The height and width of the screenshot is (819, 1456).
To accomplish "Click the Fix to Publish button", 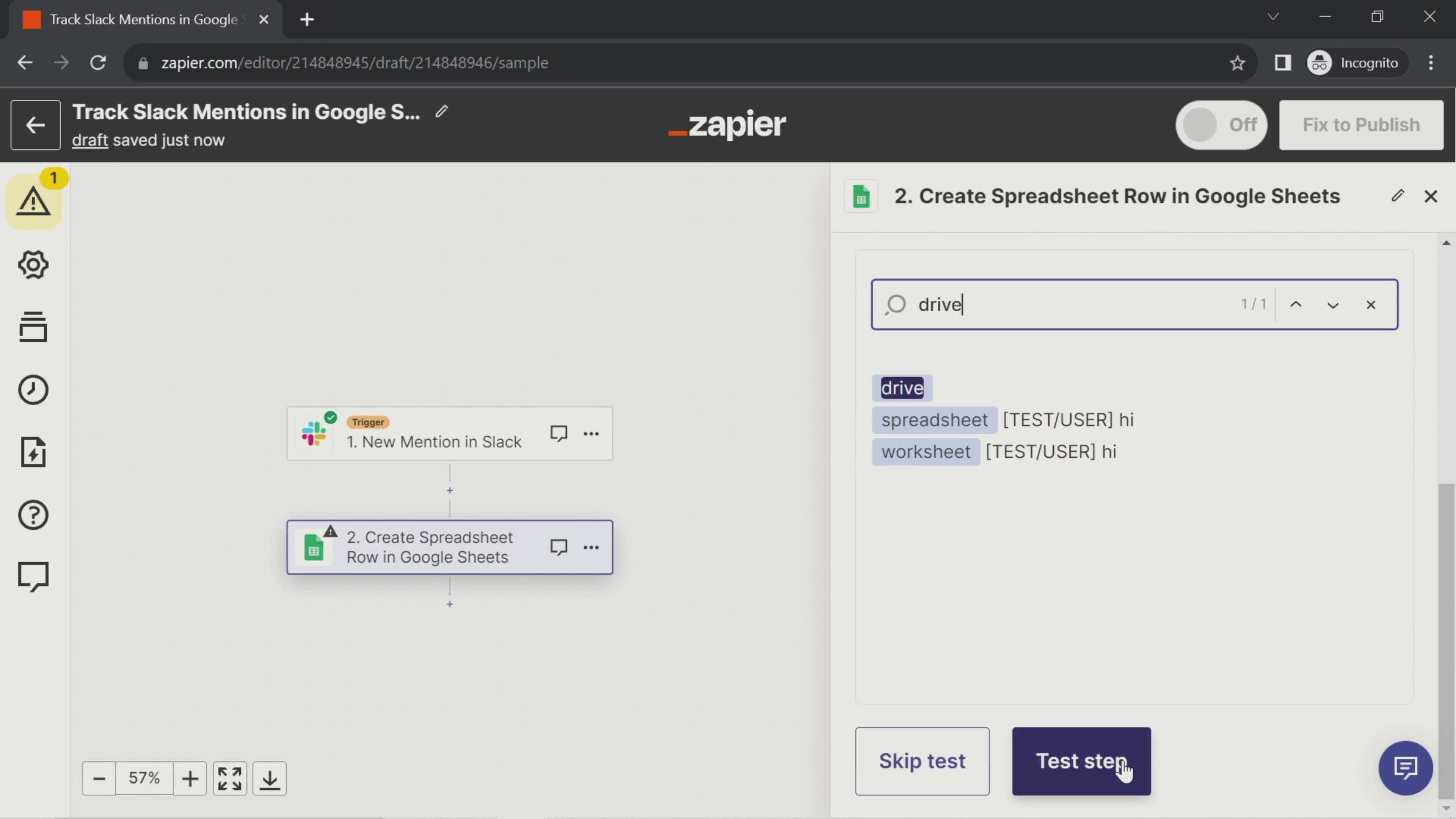I will point(1362,124).
